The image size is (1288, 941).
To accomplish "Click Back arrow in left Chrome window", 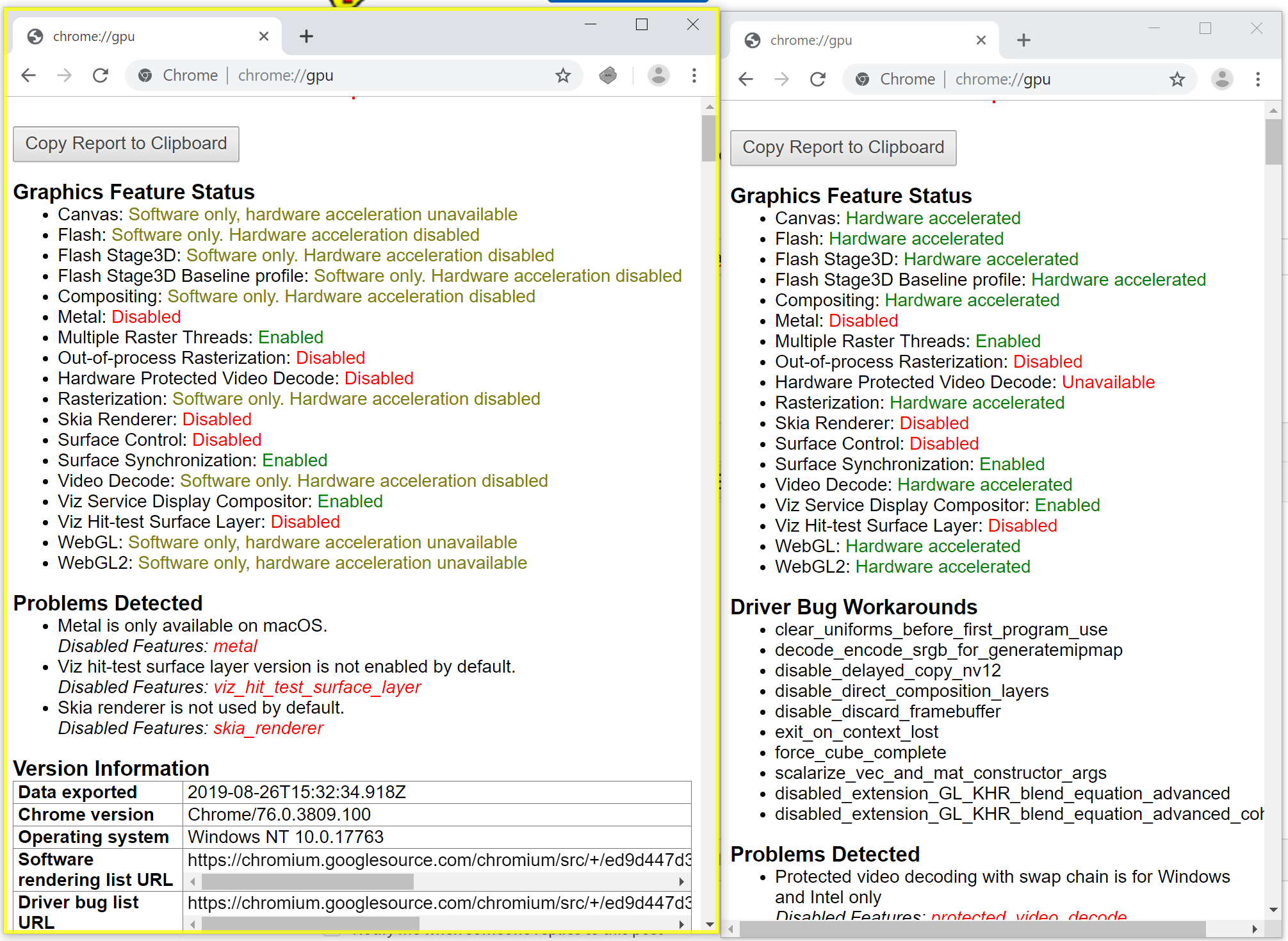I will [28, 76].
